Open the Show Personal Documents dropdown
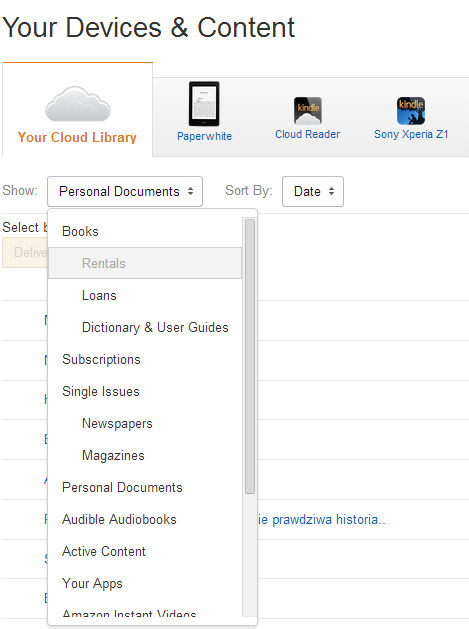 click(125, 191)
